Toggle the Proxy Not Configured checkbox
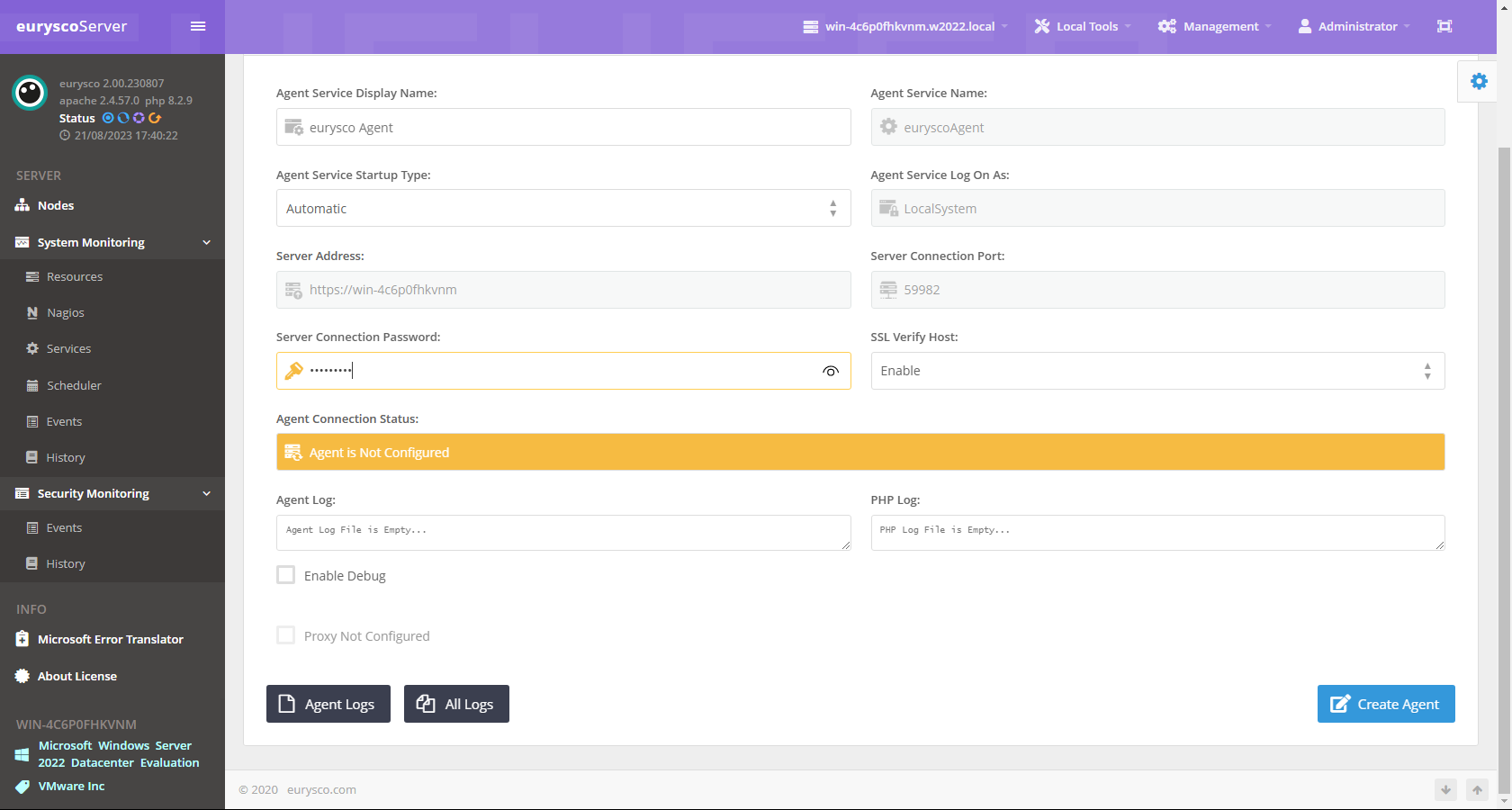 point(286,635)
